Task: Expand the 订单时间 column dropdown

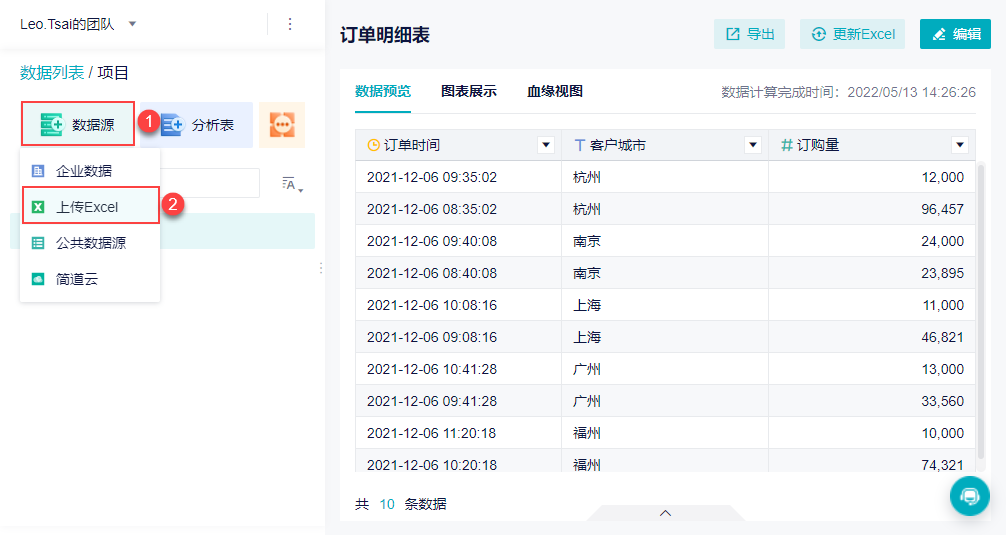Action: click(x=546, y=145)
